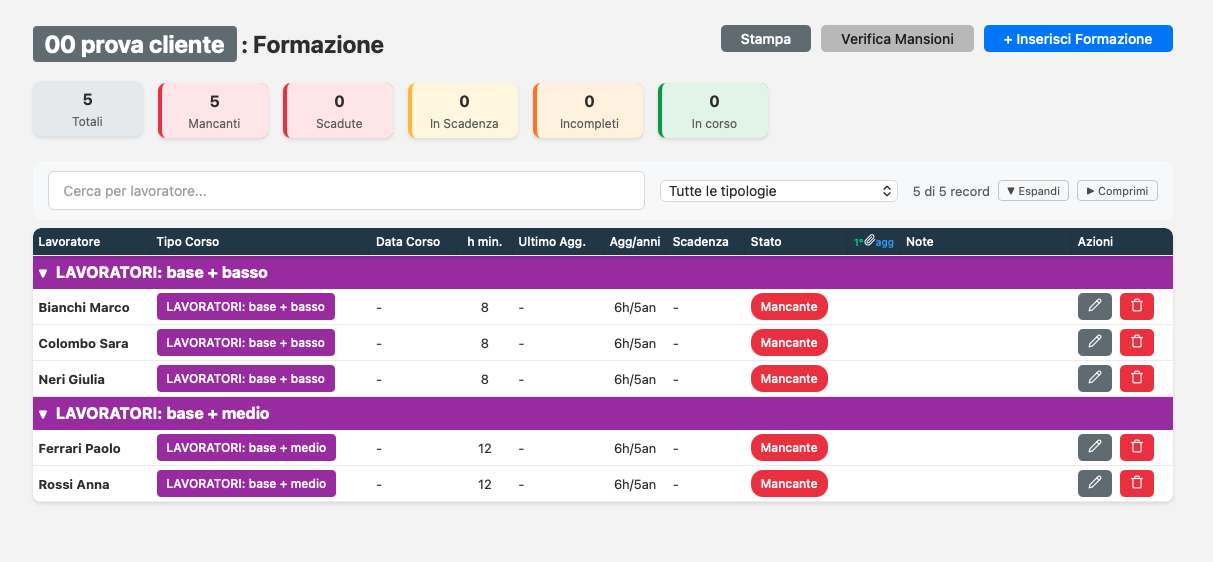
Task: Select the worker name Neri Giulia
Action: (71, 380)
